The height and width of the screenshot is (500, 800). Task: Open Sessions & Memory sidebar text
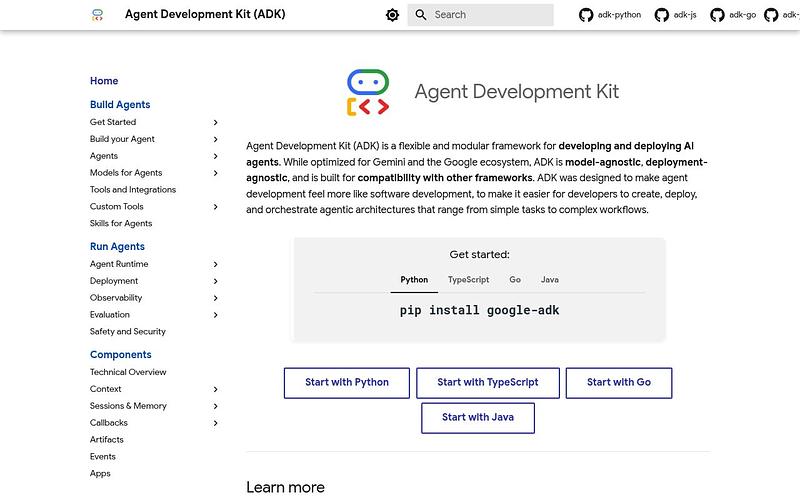128,406
